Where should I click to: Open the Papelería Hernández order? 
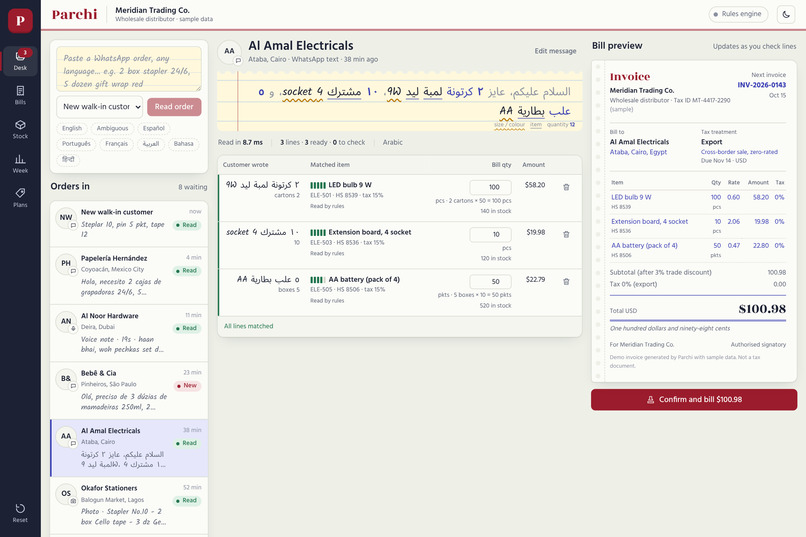pos(129,276)
